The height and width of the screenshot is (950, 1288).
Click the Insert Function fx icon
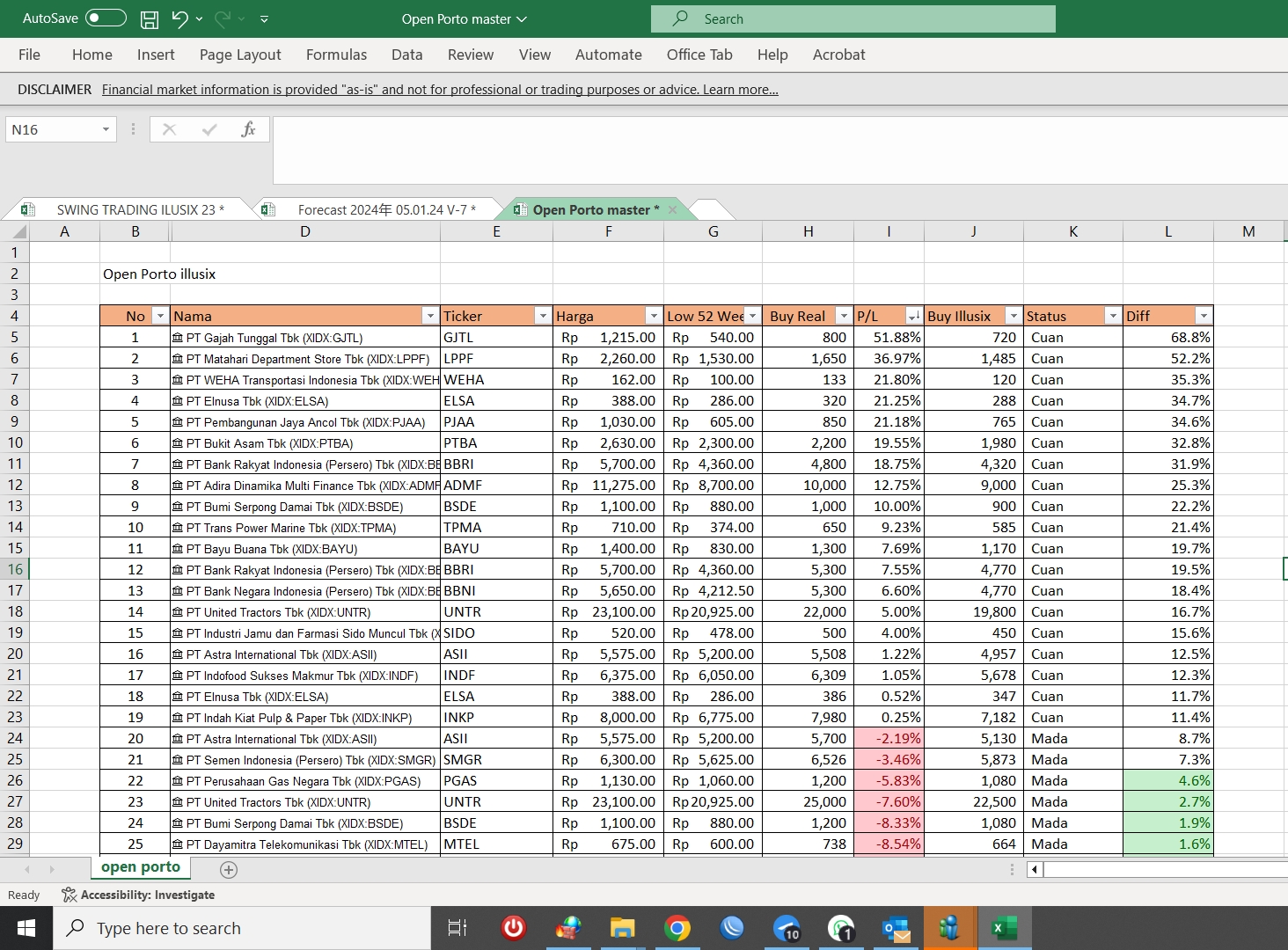[x=248, y=129]
